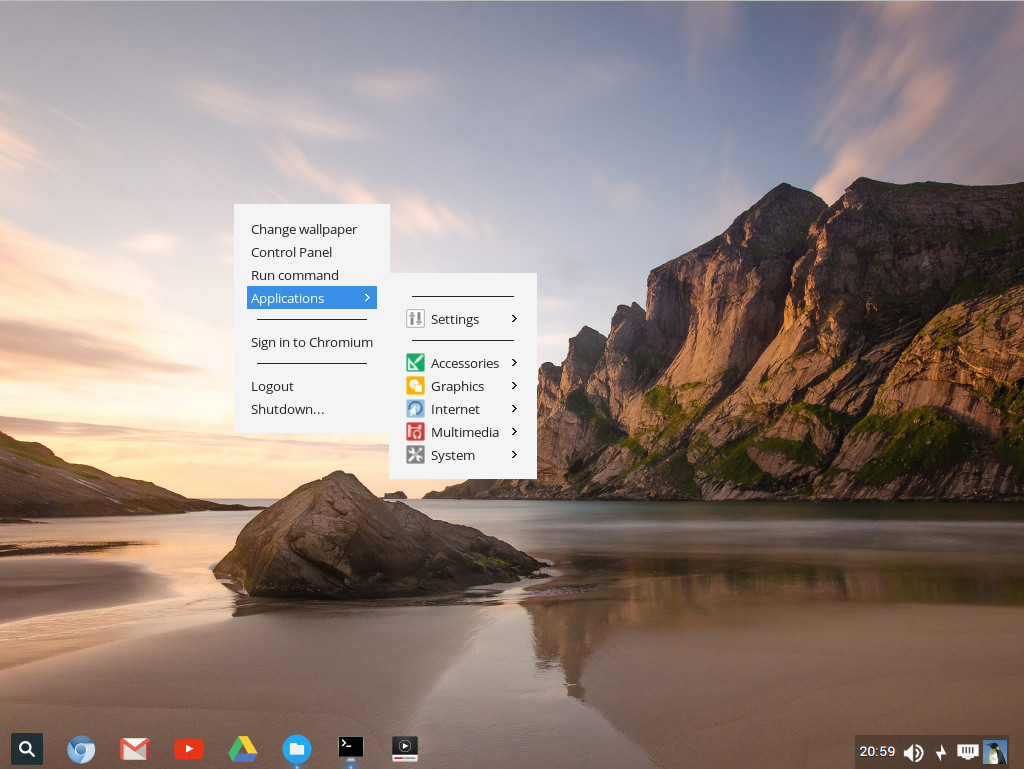Click the penguin user avatar

tap(995, 752)
